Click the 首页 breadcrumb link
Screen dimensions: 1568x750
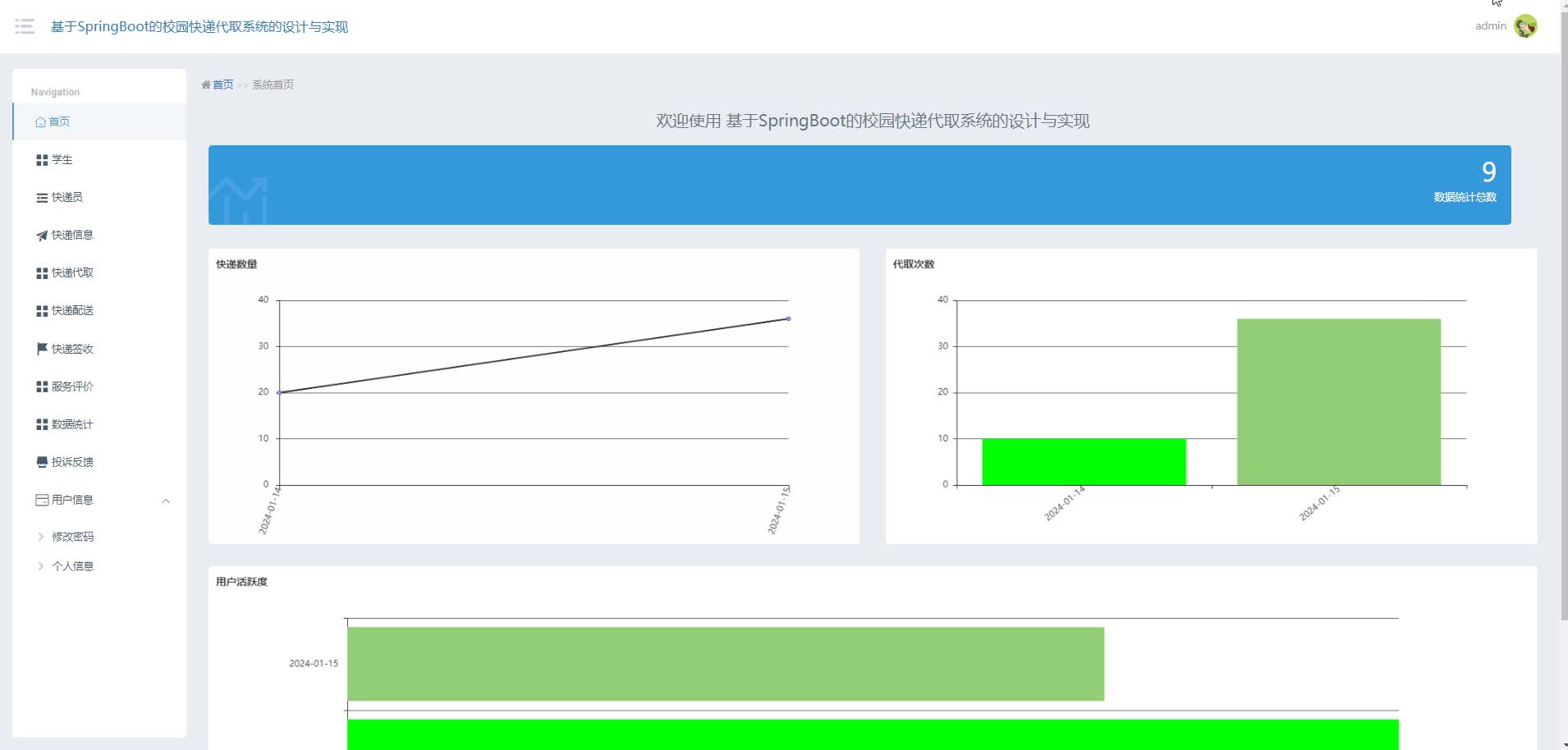(222, 85)
